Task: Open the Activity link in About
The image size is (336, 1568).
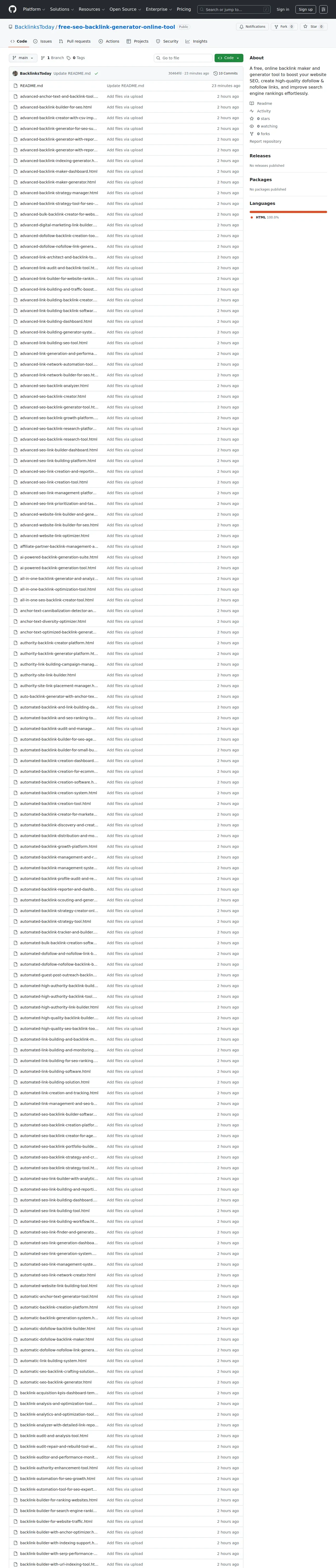Action: tap(264, 111)
